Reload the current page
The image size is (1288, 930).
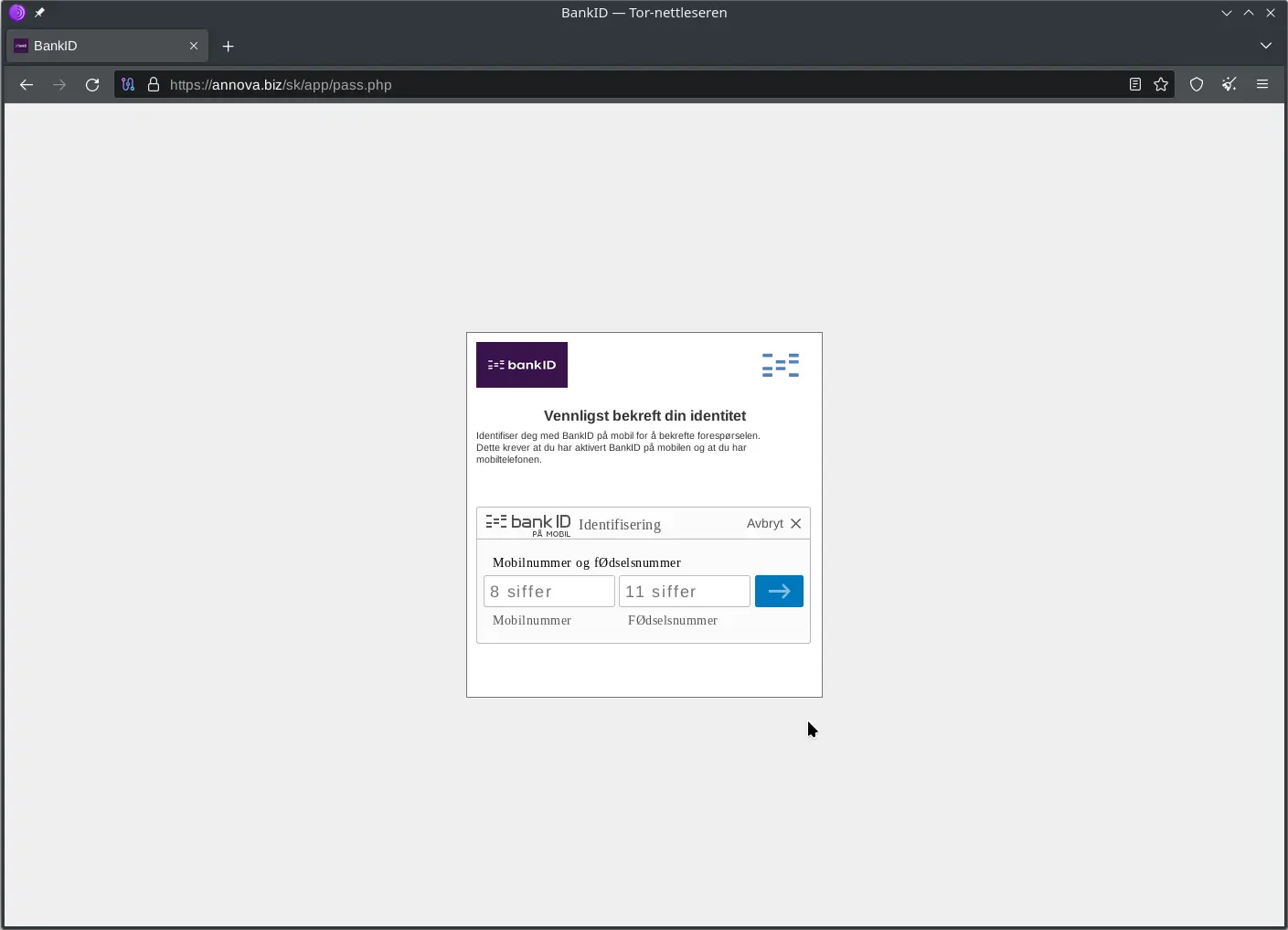click(x=92, y=85)
